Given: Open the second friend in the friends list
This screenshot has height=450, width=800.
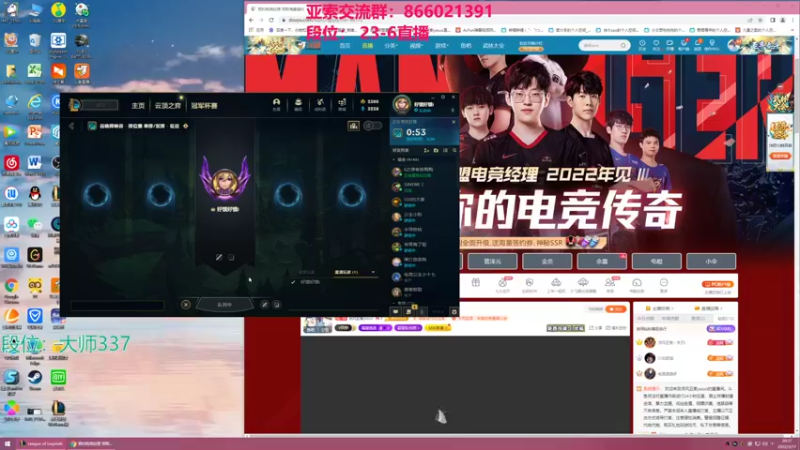Looking at the screenshot, I should pyautogui.click(x=423, y=187).
